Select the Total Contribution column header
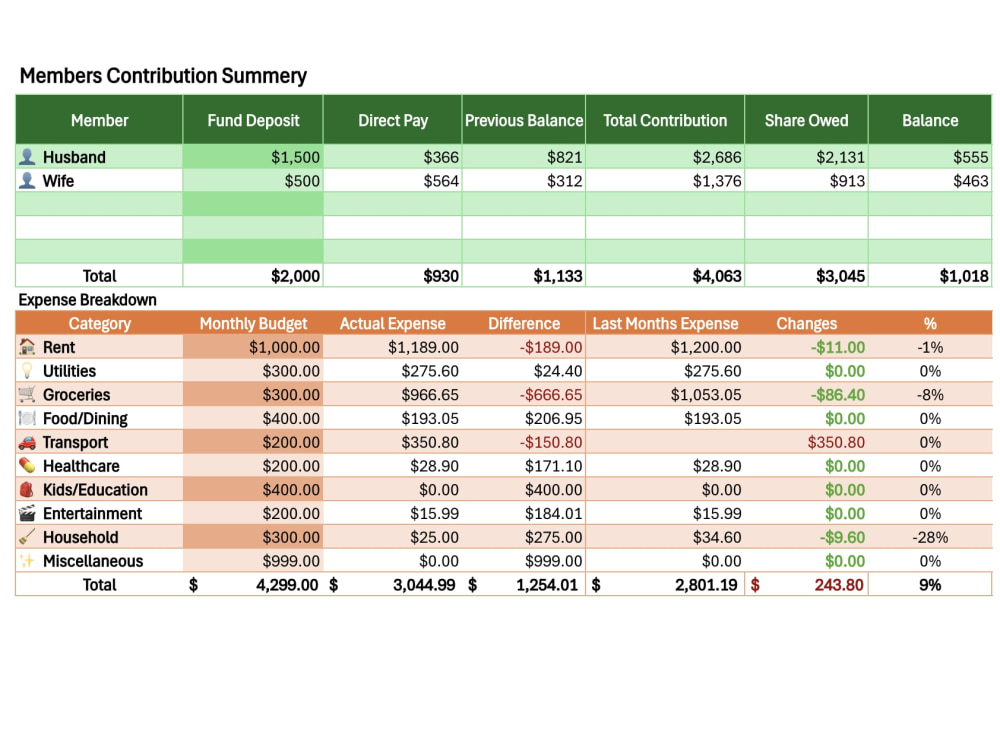 pos(665,121)
